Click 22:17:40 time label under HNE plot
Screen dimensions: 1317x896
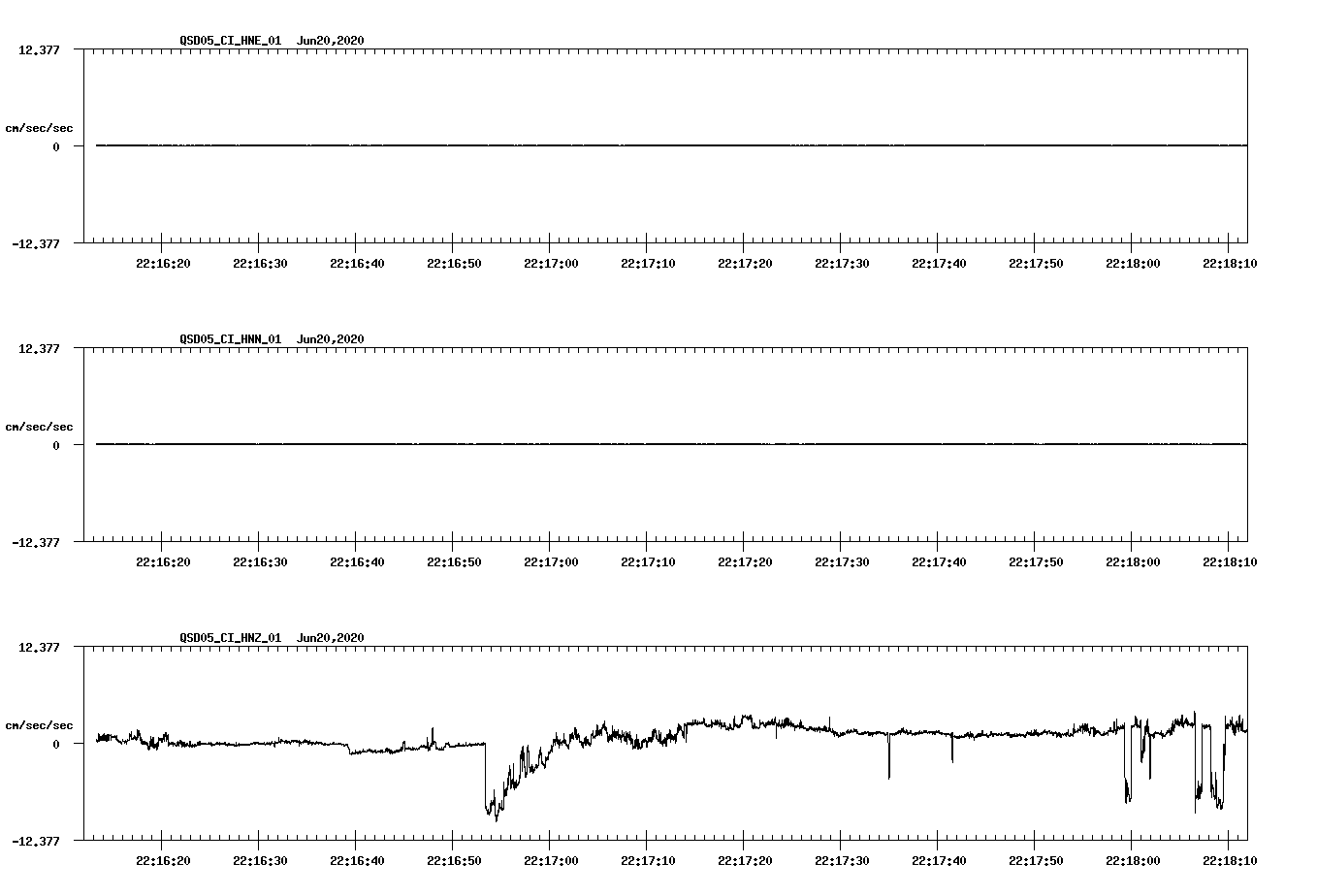pyautogui.click(x=939, y=264)
